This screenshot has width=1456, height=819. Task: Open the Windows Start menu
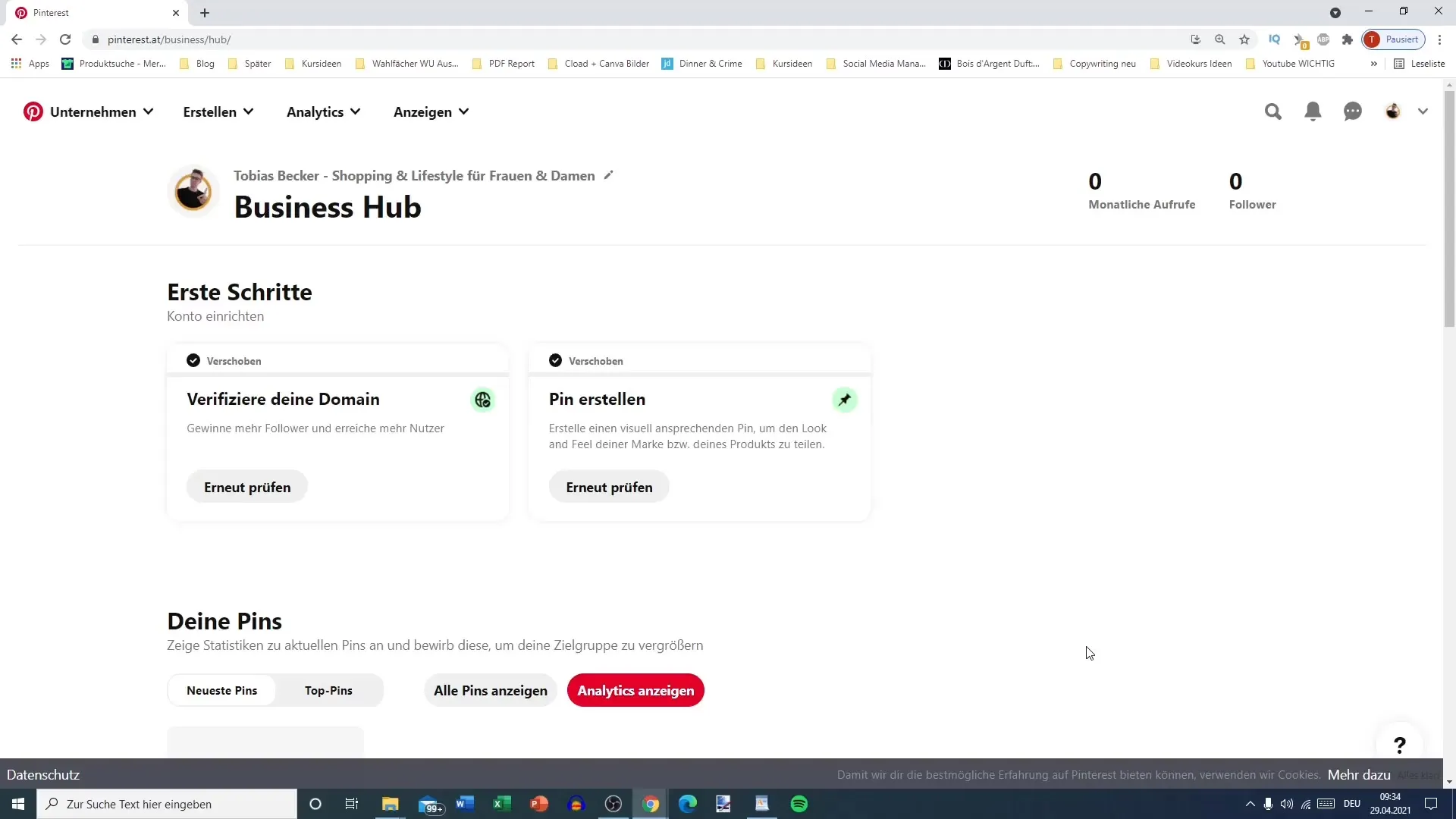point(18,804)
